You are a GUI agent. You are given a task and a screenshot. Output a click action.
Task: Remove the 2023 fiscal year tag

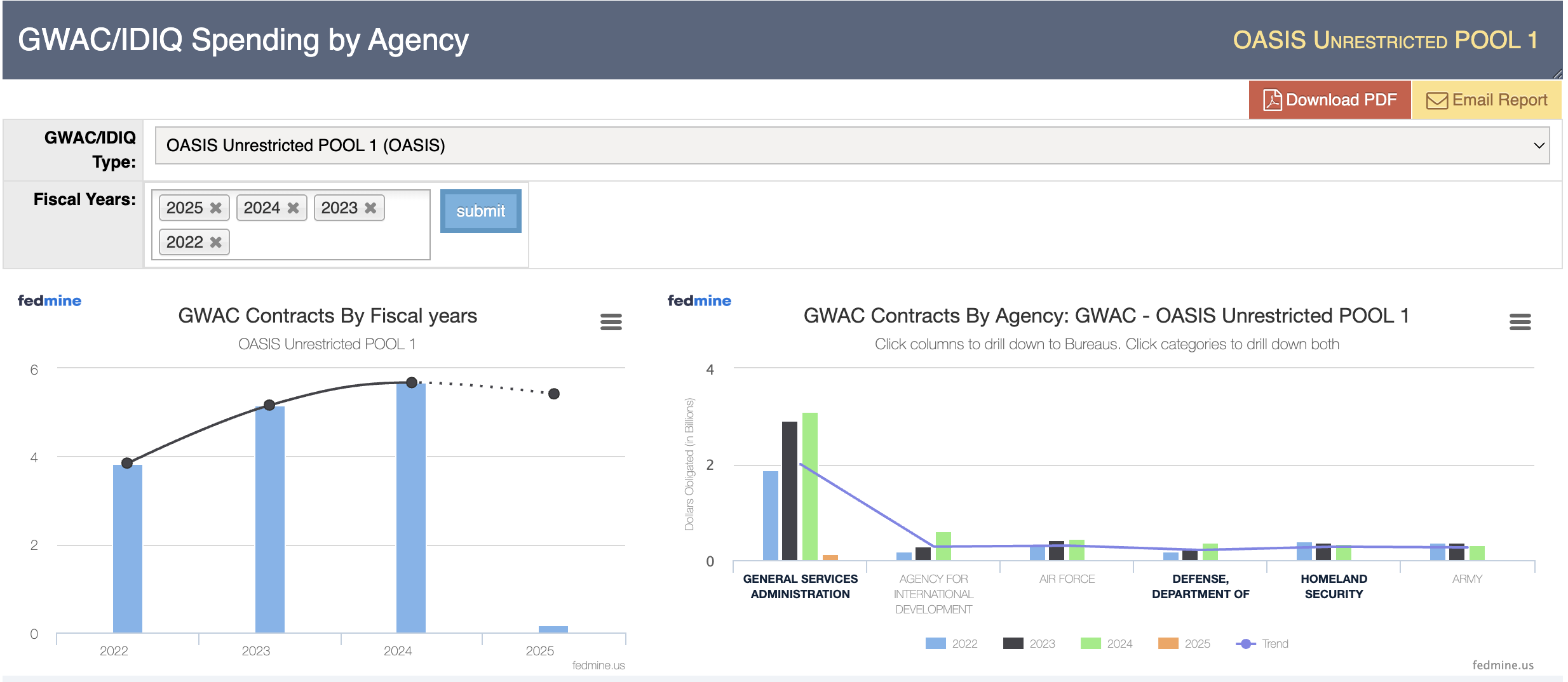point(370,208)
